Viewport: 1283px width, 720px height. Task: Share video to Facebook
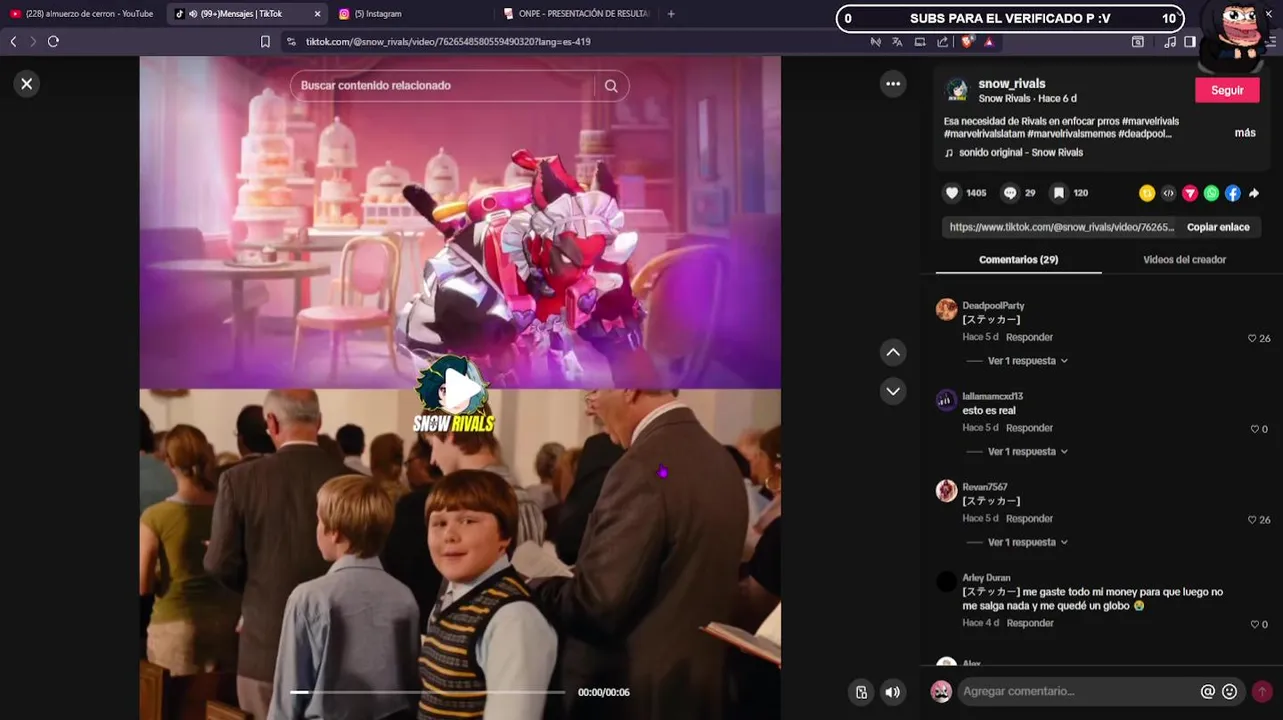pos(1232,193)
